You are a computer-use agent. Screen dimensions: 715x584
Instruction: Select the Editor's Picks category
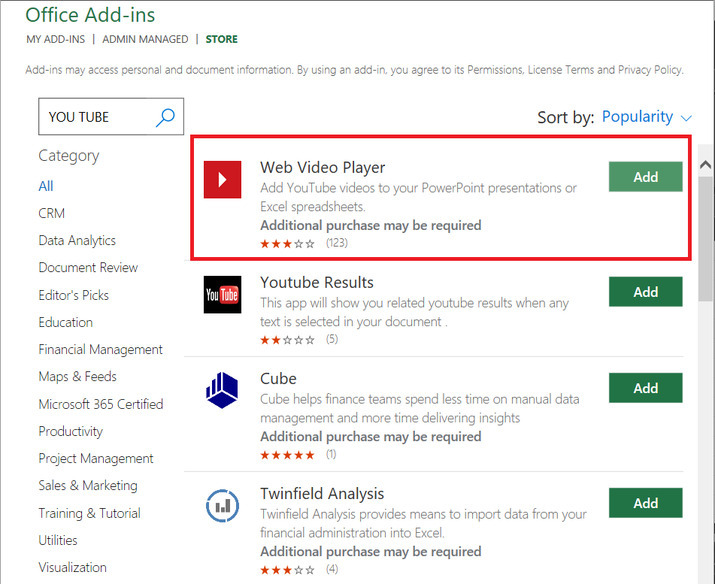tap(74, 295)
